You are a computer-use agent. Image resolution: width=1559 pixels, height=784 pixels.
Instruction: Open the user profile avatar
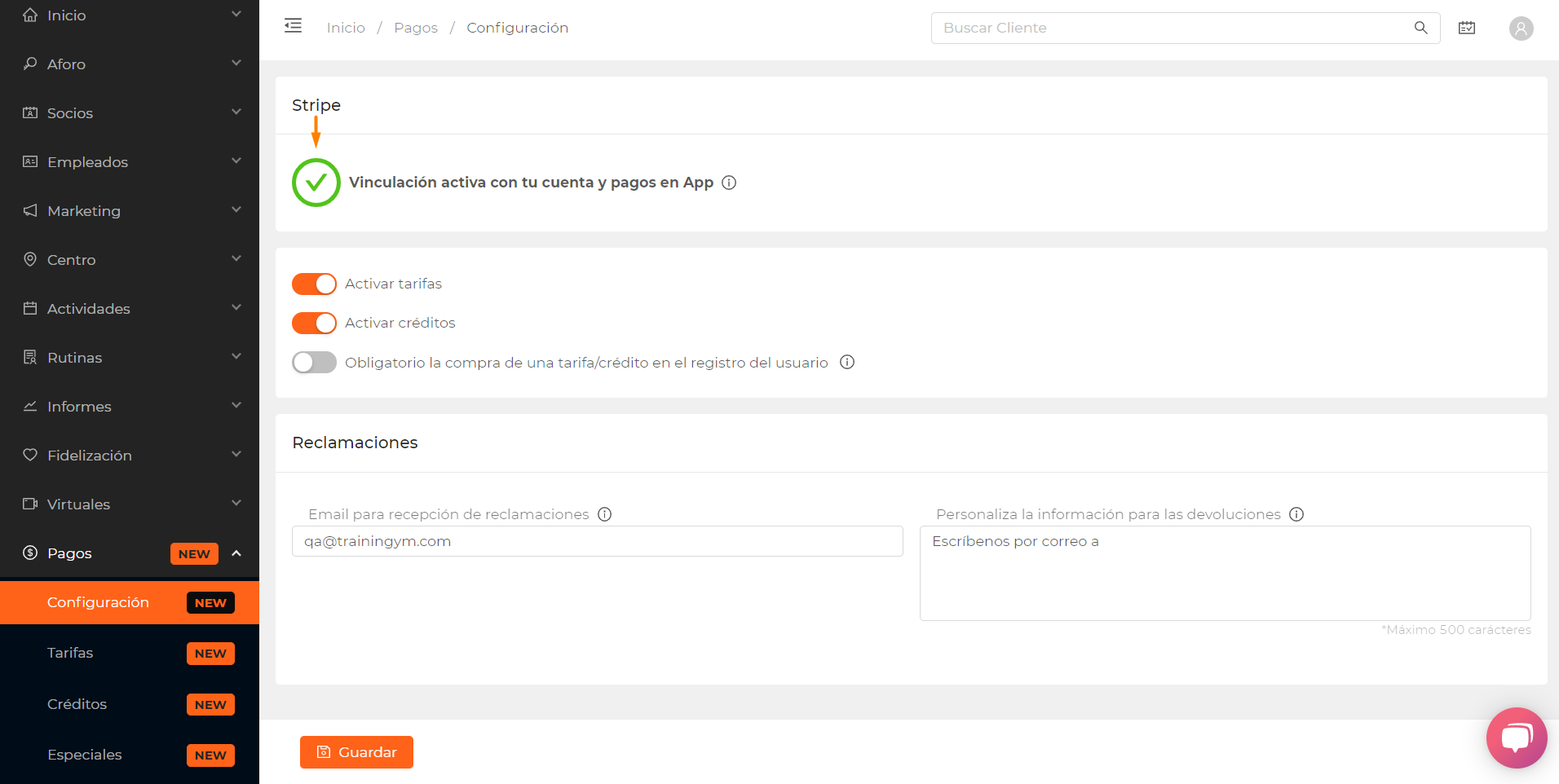1521,29
